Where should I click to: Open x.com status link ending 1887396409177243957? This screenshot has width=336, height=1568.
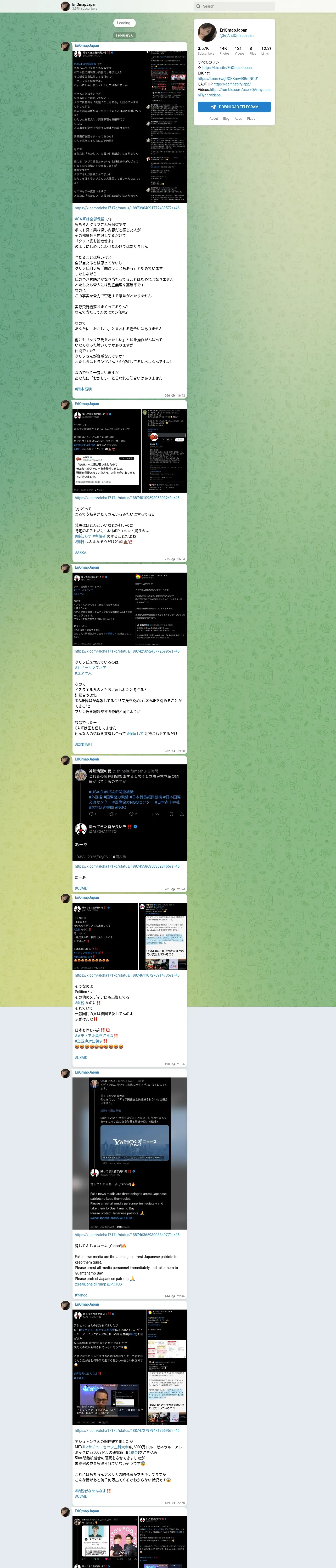(127, 208)
